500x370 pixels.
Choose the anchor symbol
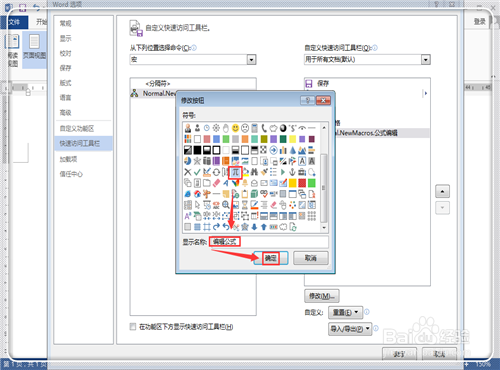[293, 172]
